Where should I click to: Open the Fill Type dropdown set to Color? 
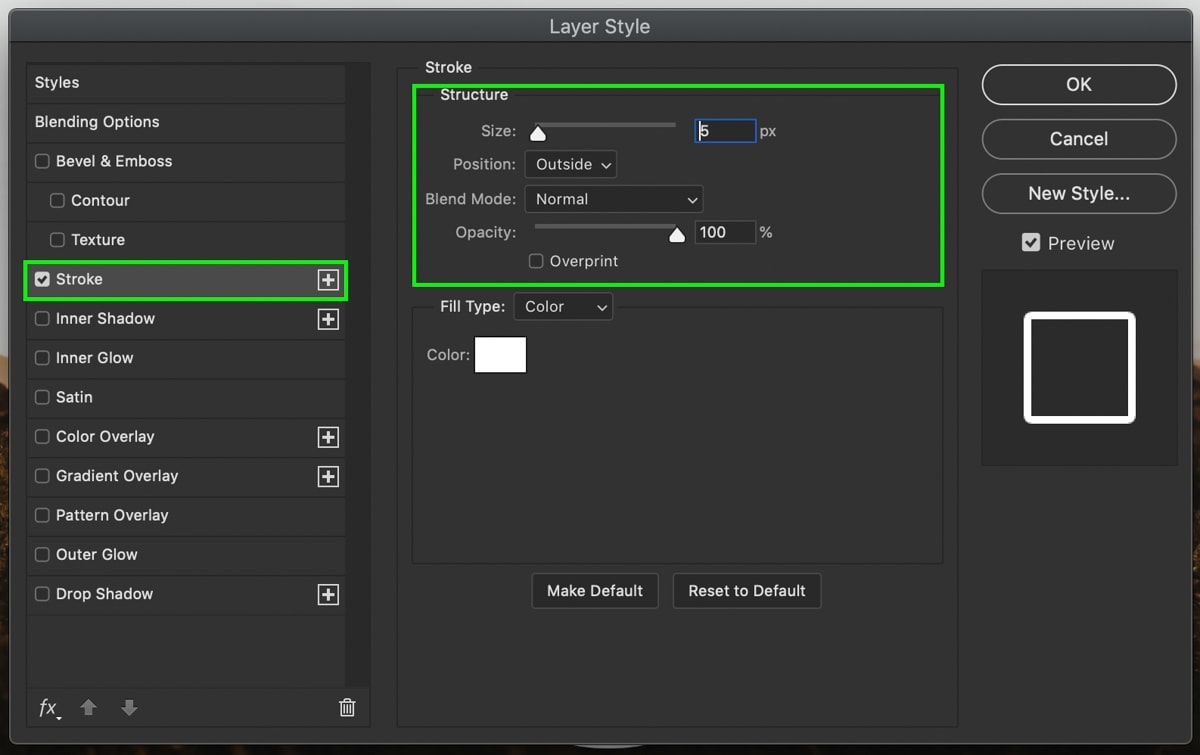pyautogui.click(x=563, y=307)
